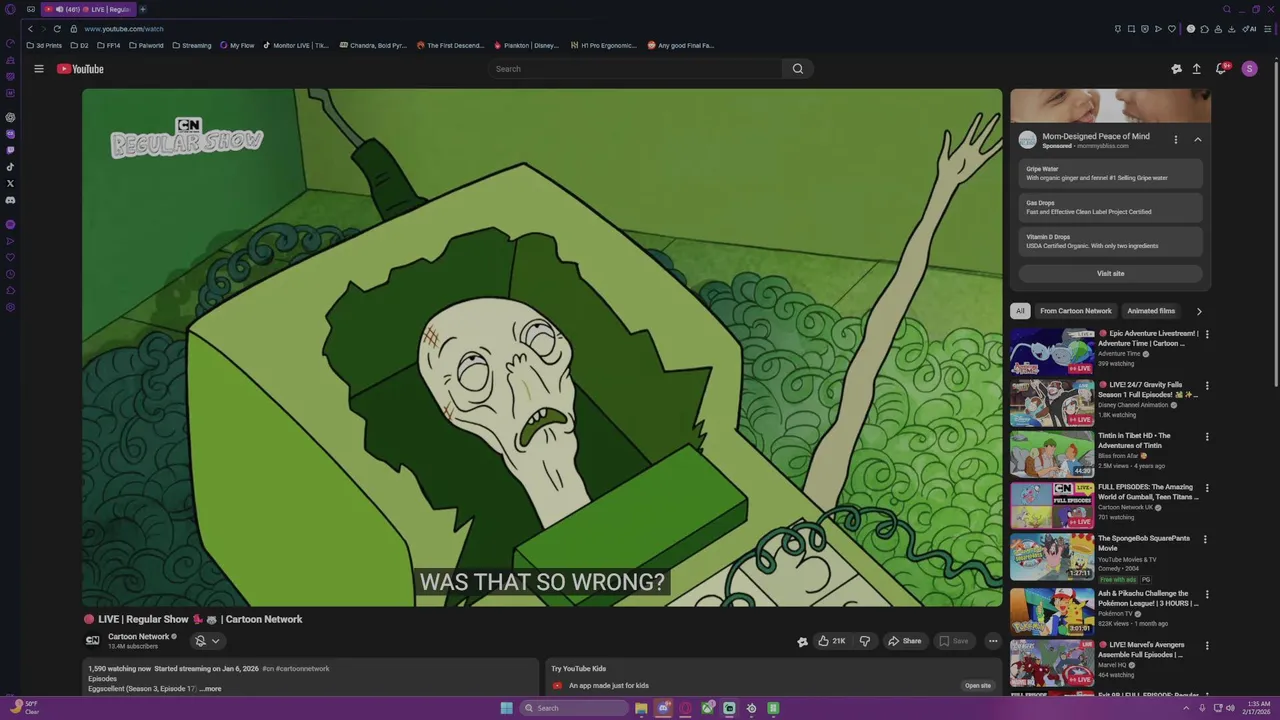Open options menu for Epic Adventure Livestream
The width and height of the screenshot is (1280, 720).
click(1207, 335)
